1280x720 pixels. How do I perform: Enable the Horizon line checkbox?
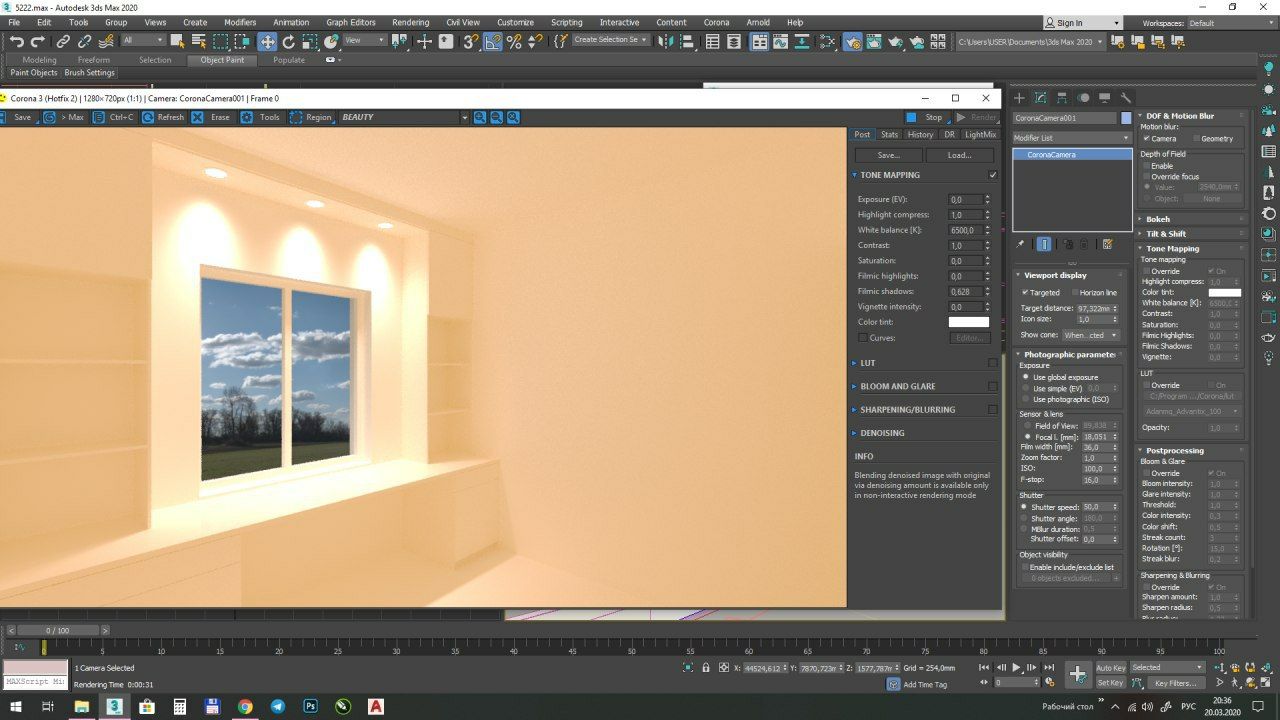pyautogui.click(x=1073, y=293)
